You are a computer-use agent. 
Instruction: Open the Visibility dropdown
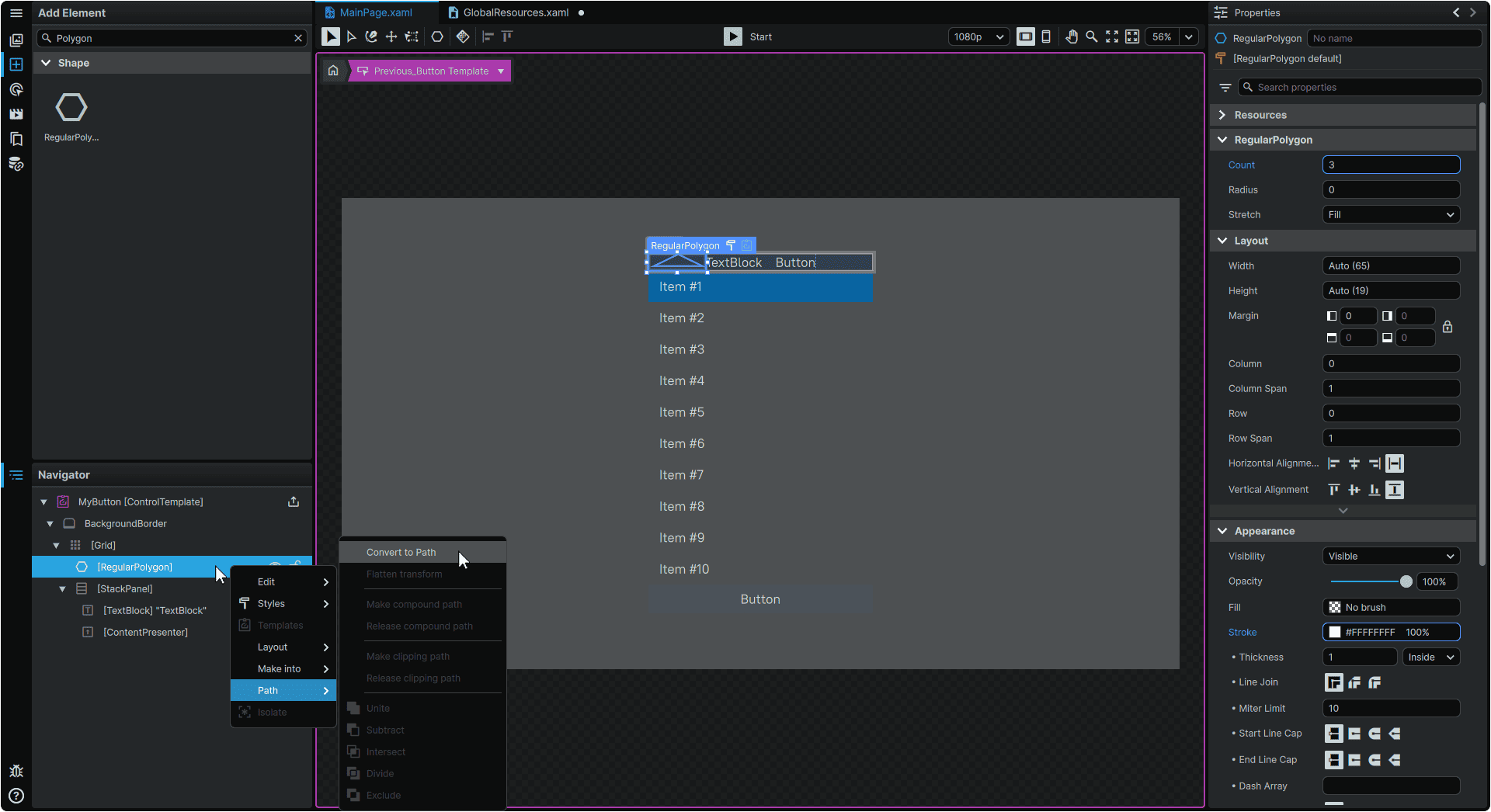tap(1392, 557)
